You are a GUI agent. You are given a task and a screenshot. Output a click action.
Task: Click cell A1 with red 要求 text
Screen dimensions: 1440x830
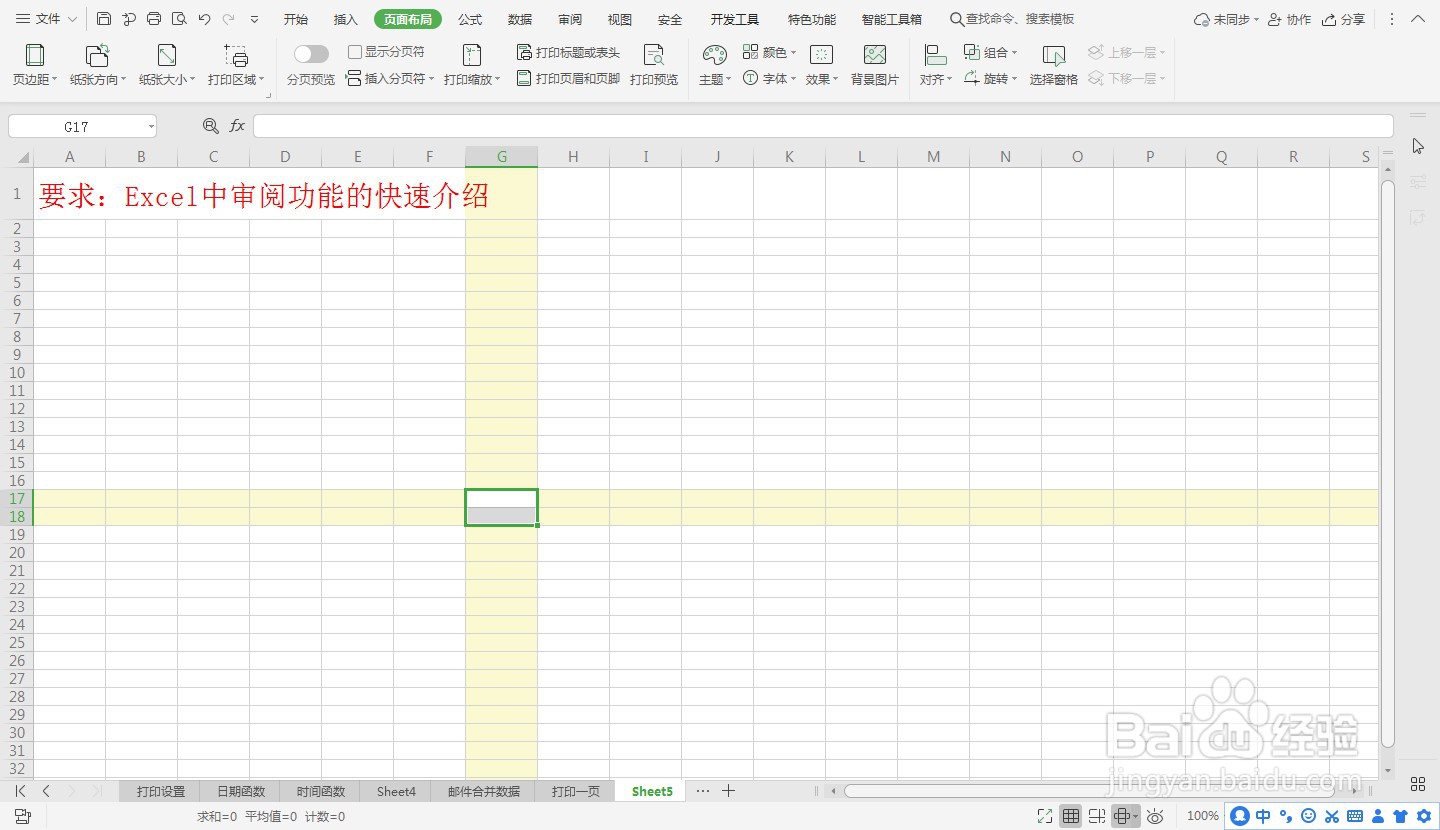[x=69, y=194]
